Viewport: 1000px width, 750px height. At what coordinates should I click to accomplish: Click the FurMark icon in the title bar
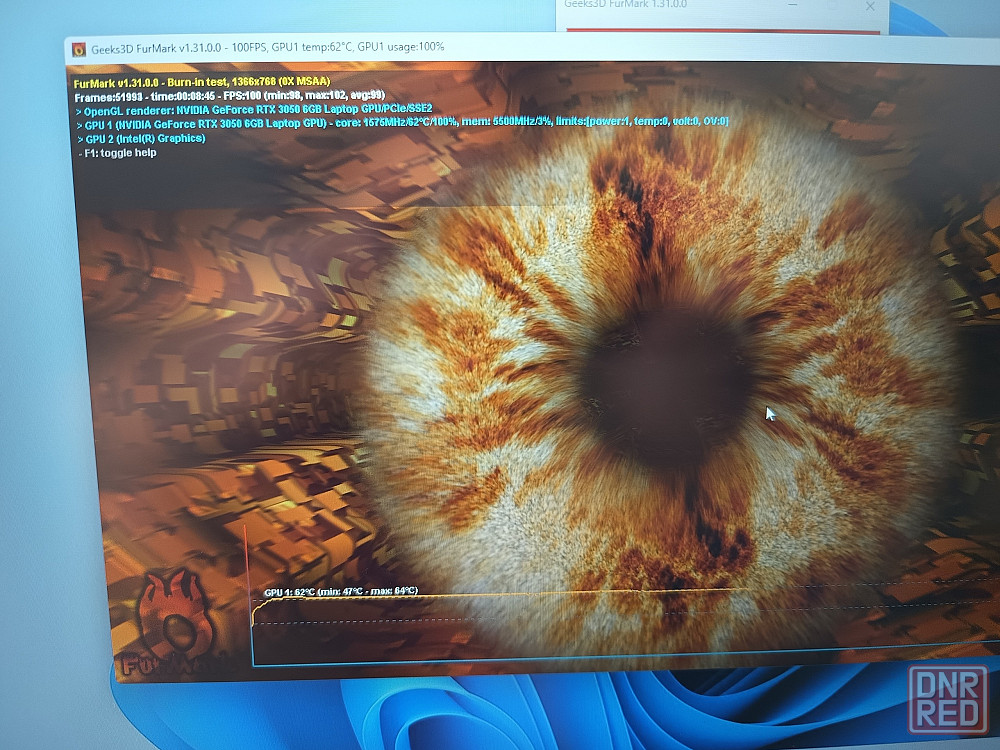79,49
